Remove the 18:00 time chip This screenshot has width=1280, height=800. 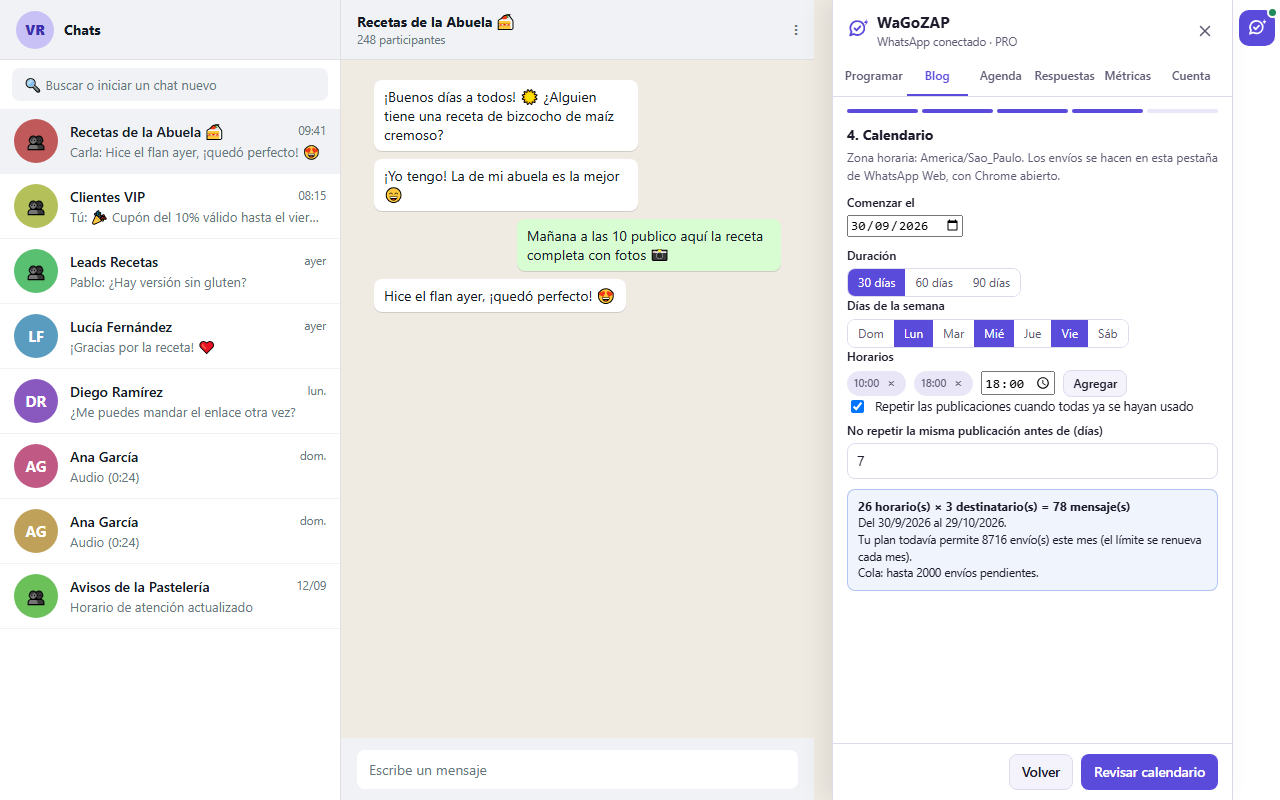[x=958, y=383]
